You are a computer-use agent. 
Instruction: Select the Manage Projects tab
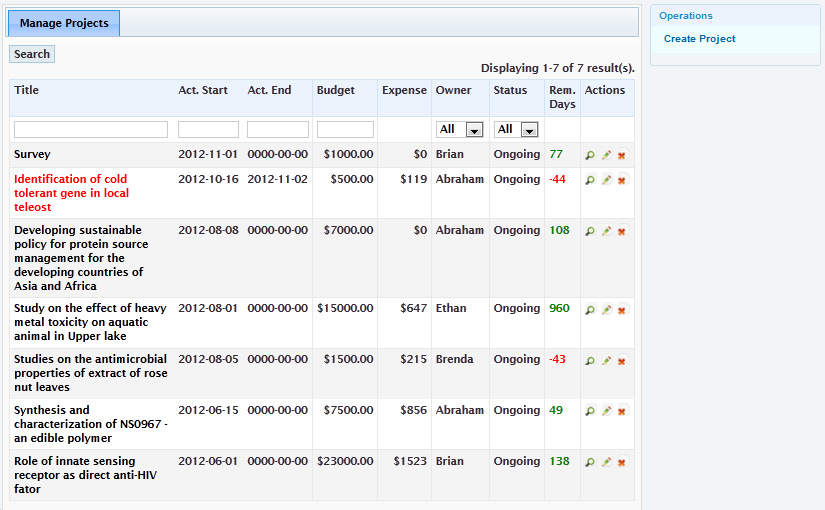[x=64, y=23]
